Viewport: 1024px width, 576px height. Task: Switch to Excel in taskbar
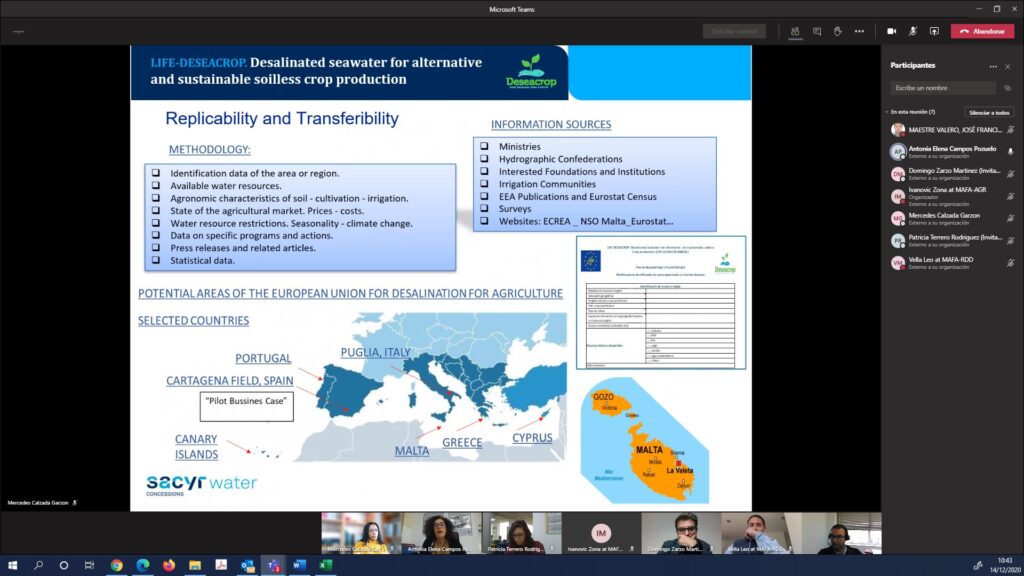[x=325, y=565]
